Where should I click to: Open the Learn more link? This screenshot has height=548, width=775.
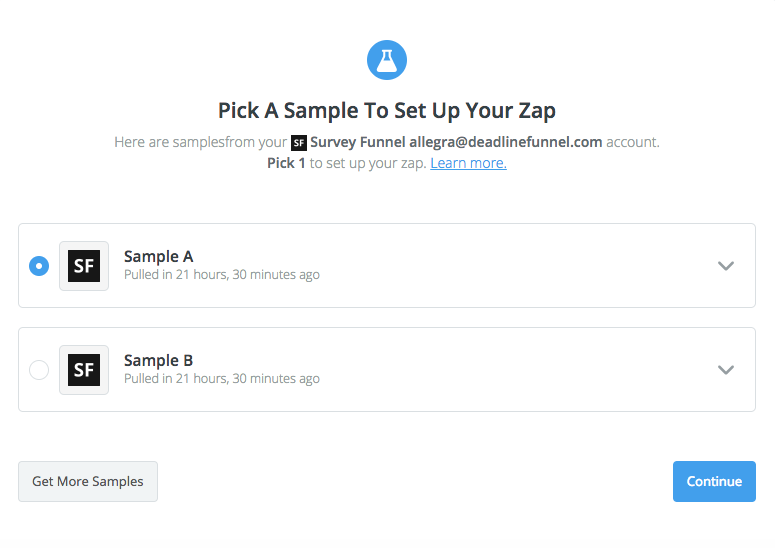468,163
